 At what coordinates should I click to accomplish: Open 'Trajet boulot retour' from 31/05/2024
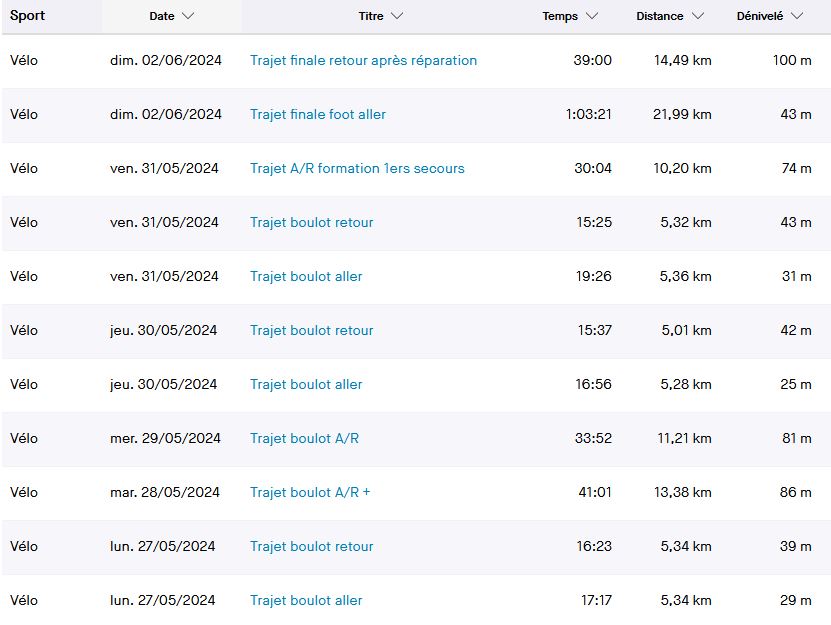(311, 222)
